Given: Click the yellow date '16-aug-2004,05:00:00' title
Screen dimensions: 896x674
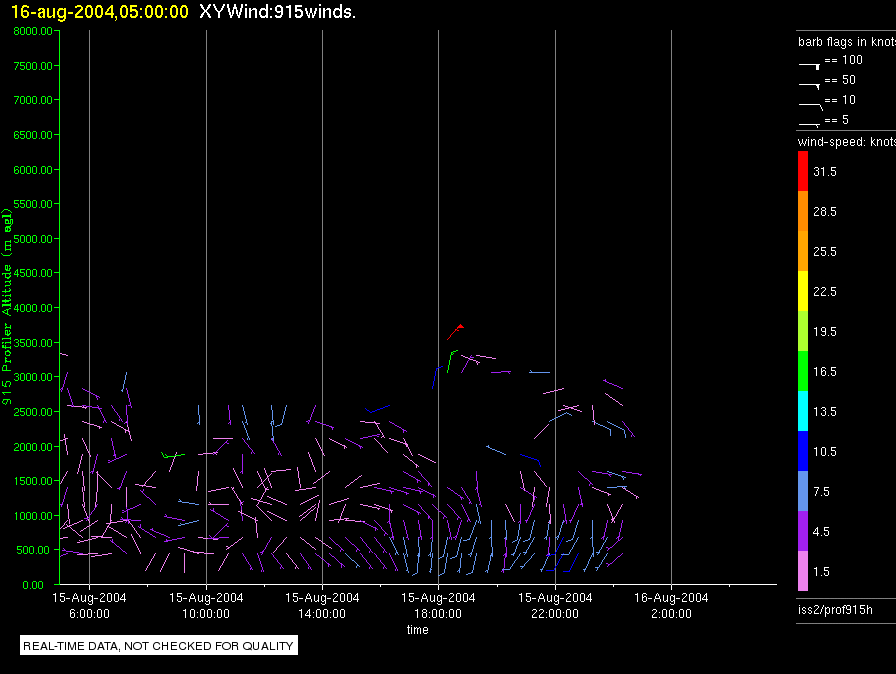Looking at the screenshot, I should [100, 11].
